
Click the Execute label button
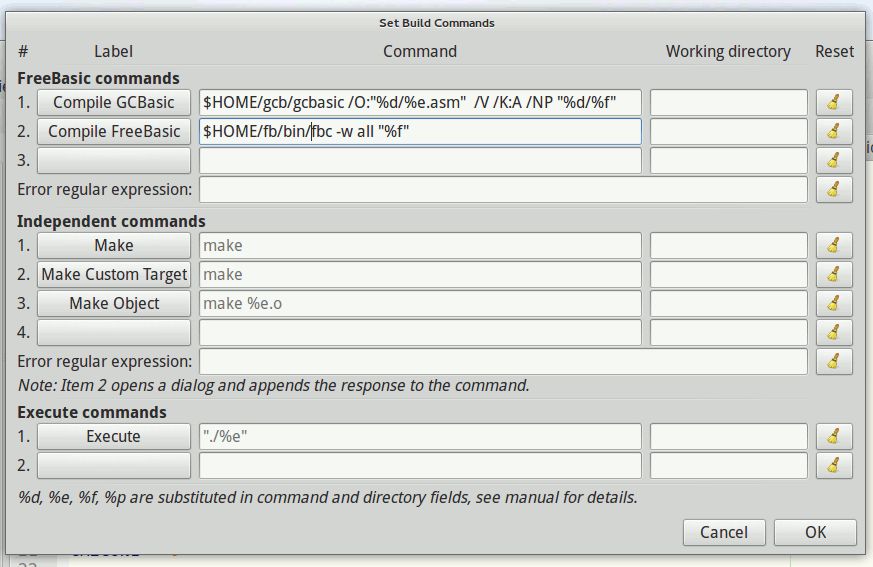[x=114, y=436]
